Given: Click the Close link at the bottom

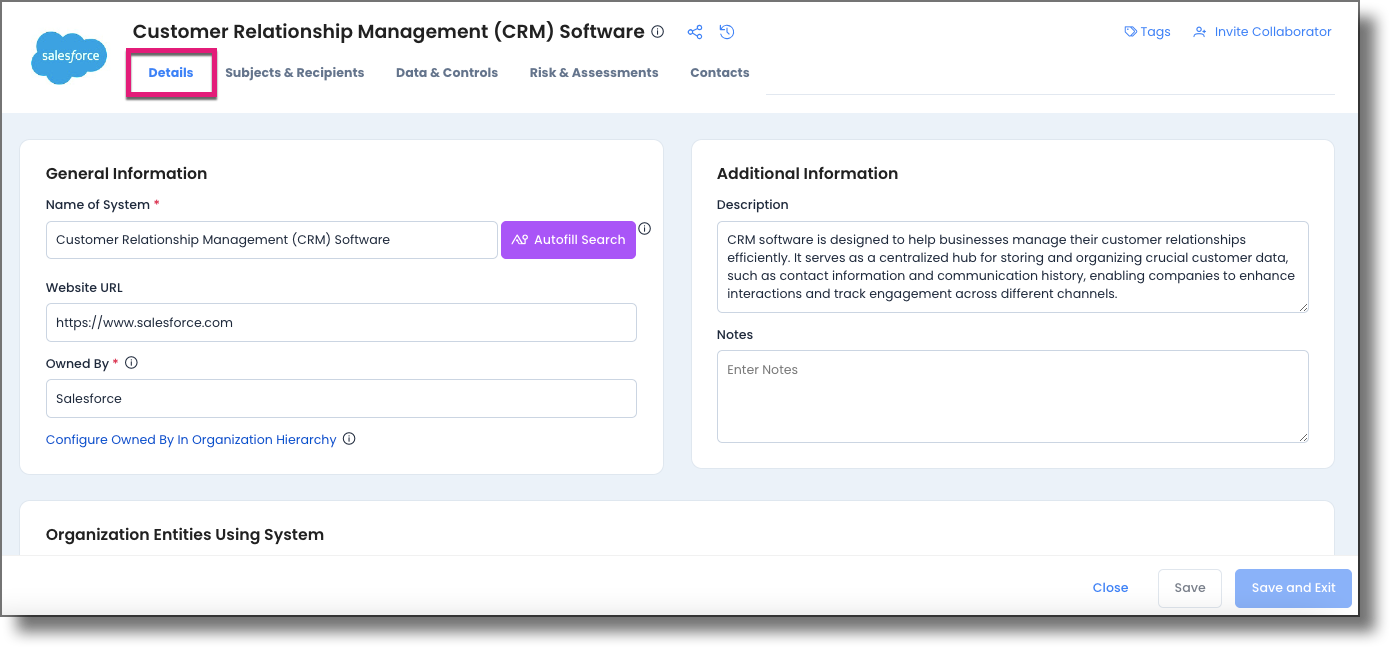Looking at the screenshot, I should (x=1110, y=588).
